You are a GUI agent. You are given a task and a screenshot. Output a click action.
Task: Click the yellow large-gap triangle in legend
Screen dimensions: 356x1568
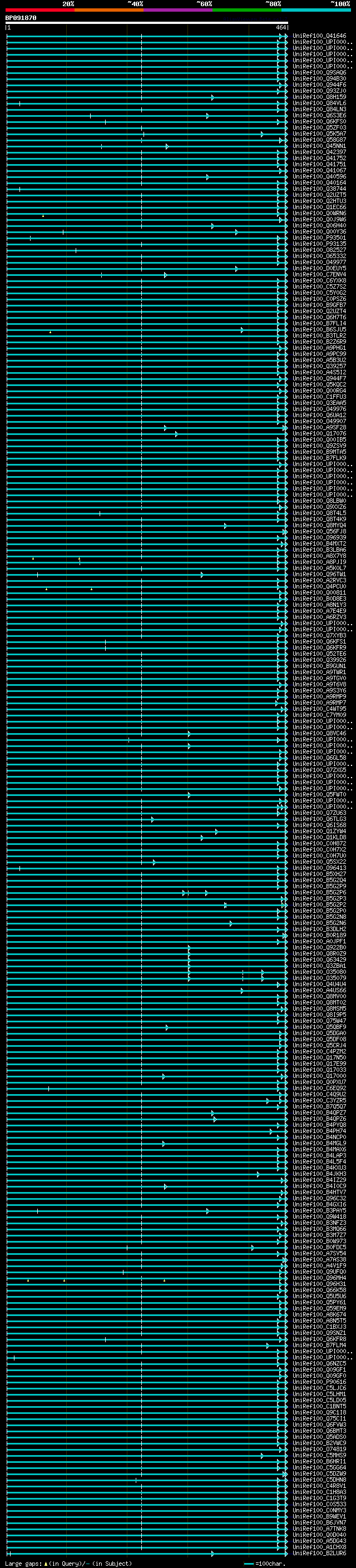pos(46,1564)
